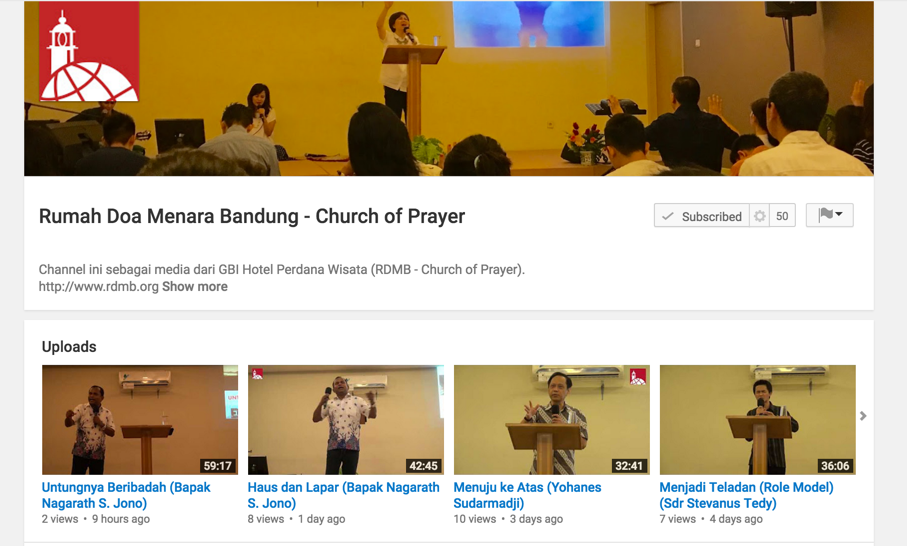The height and width of the screenshot is (546, 907).
Task: Click the channel banner image
Action: [x=449, y=88]
